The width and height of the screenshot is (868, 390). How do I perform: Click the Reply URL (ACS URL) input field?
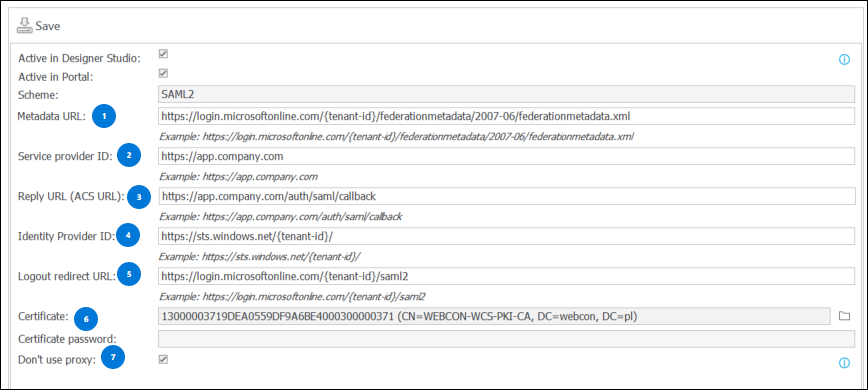(x=507, y=196)
